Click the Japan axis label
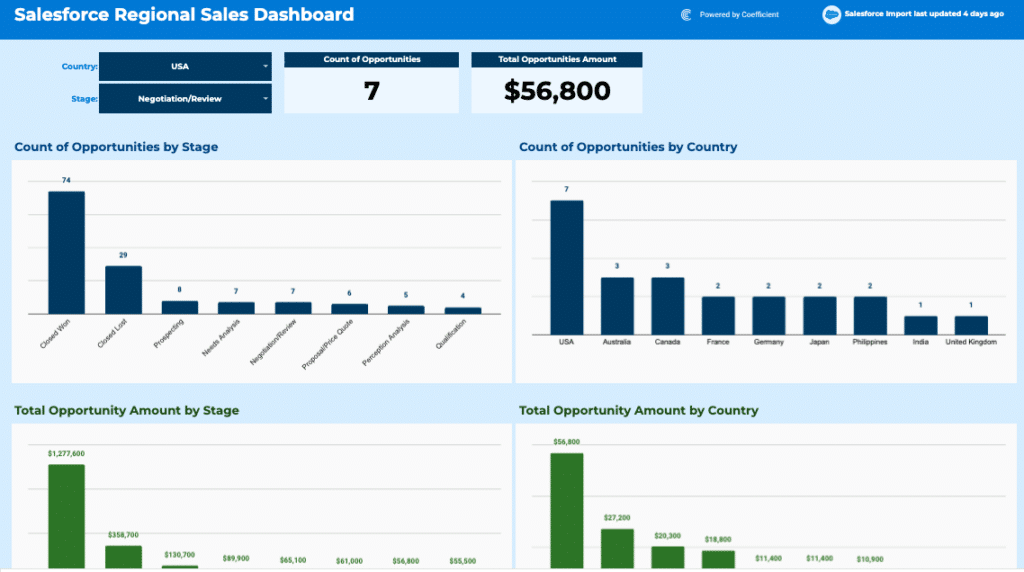1024x572 pixels. click(820, 342)
